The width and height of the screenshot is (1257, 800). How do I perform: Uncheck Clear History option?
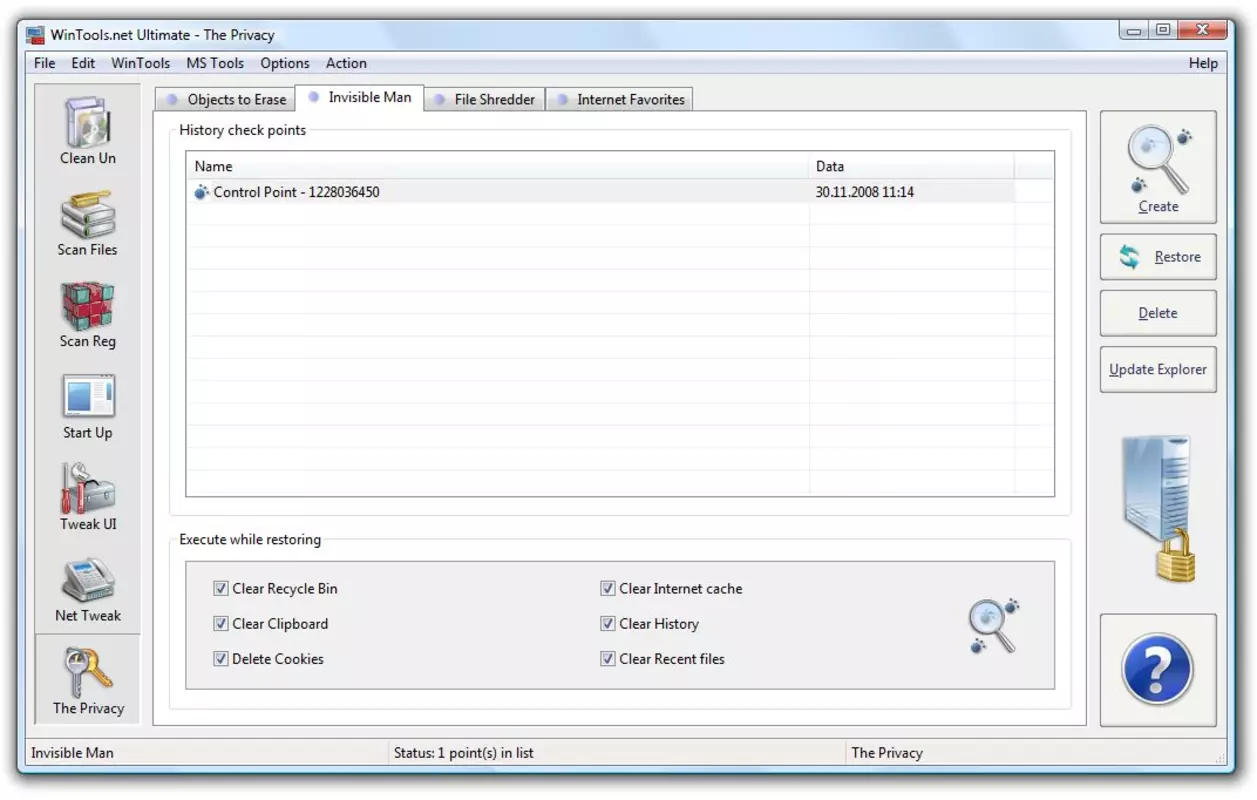[x=608, y=624]
